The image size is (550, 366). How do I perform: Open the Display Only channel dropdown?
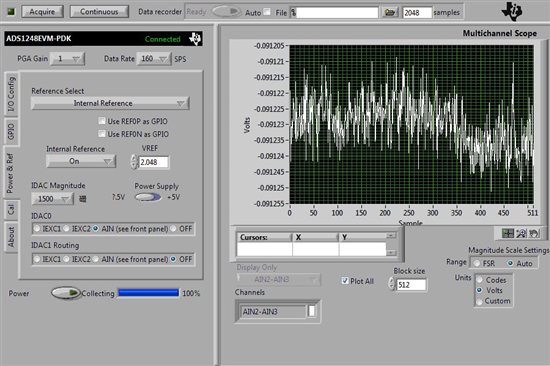278,279
